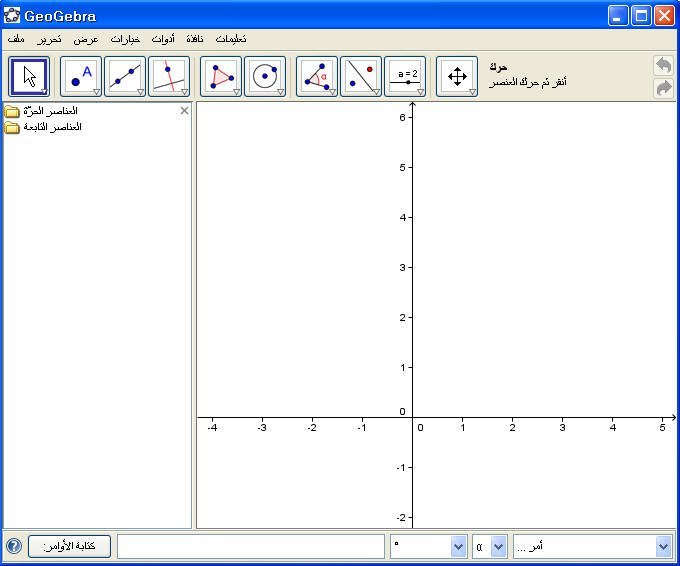The height and width of the screenshot is (566, 680).
Task: Choose the Move drawing pad tool
Action: tap(457, 76)
